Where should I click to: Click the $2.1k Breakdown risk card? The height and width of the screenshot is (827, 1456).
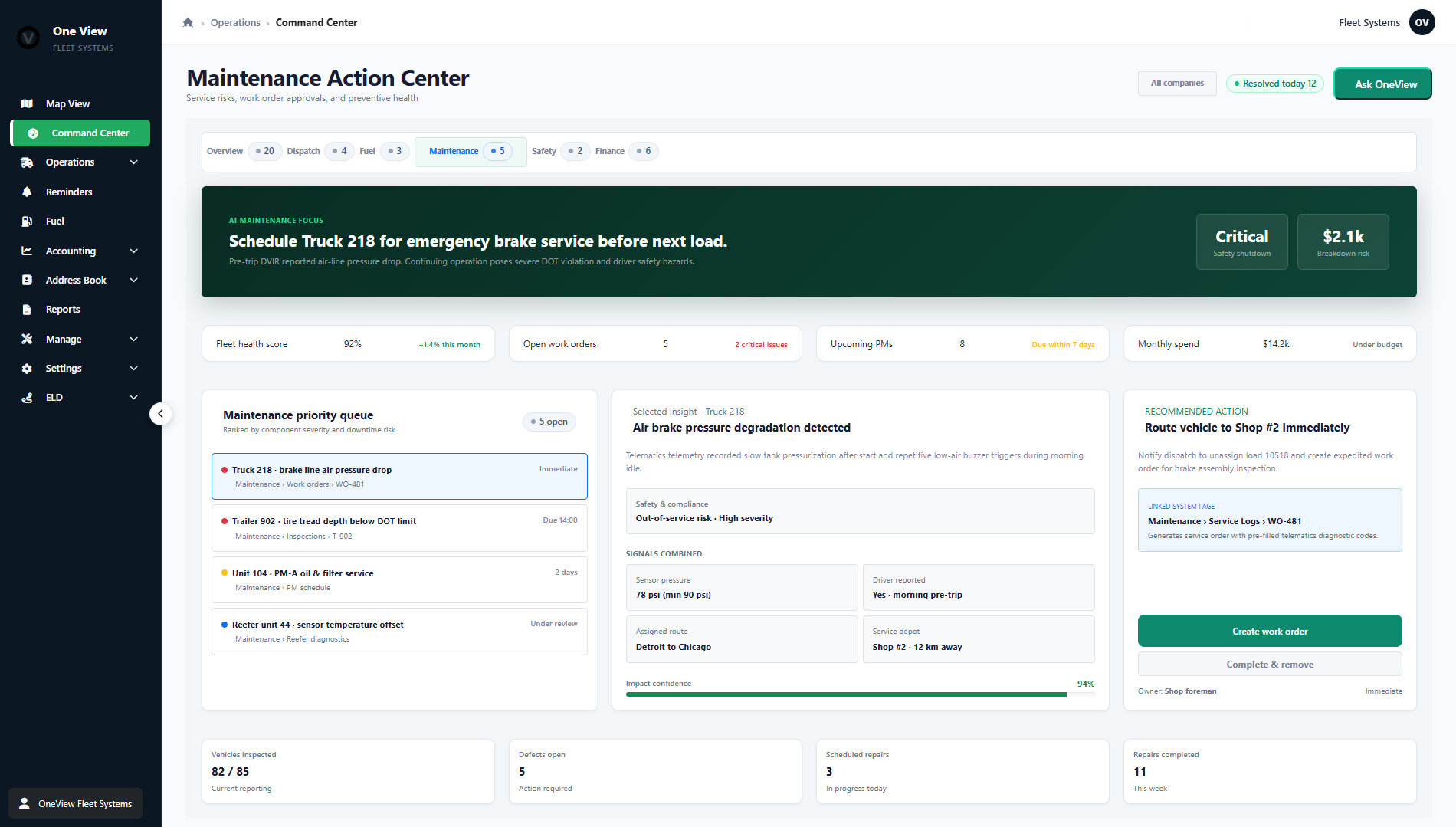[1343, 241]
